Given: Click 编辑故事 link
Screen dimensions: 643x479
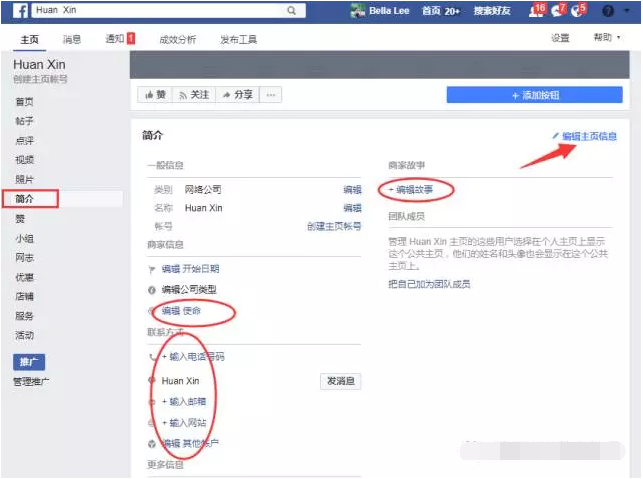Looking at the screenshot, I should (411, 189).
